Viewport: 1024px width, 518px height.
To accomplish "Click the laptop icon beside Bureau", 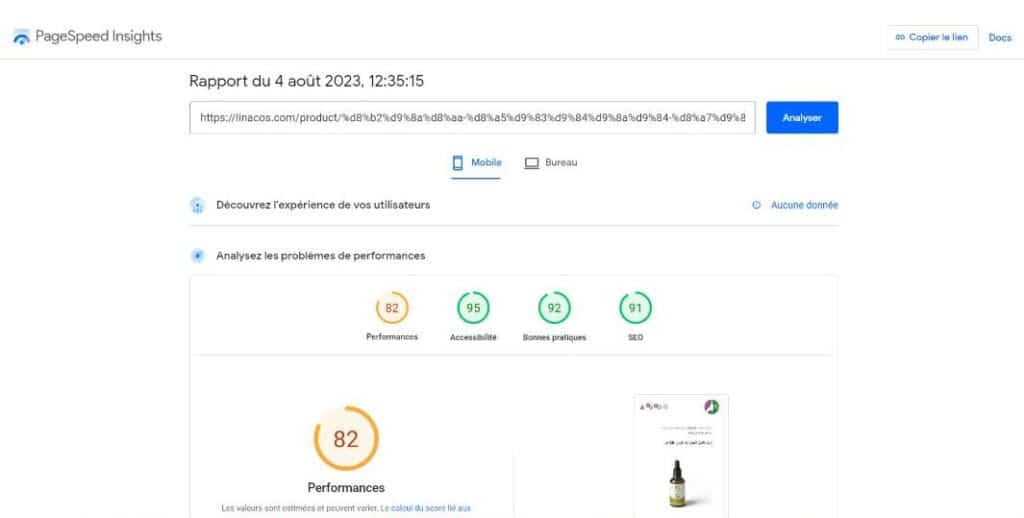I will pos(532,163).
